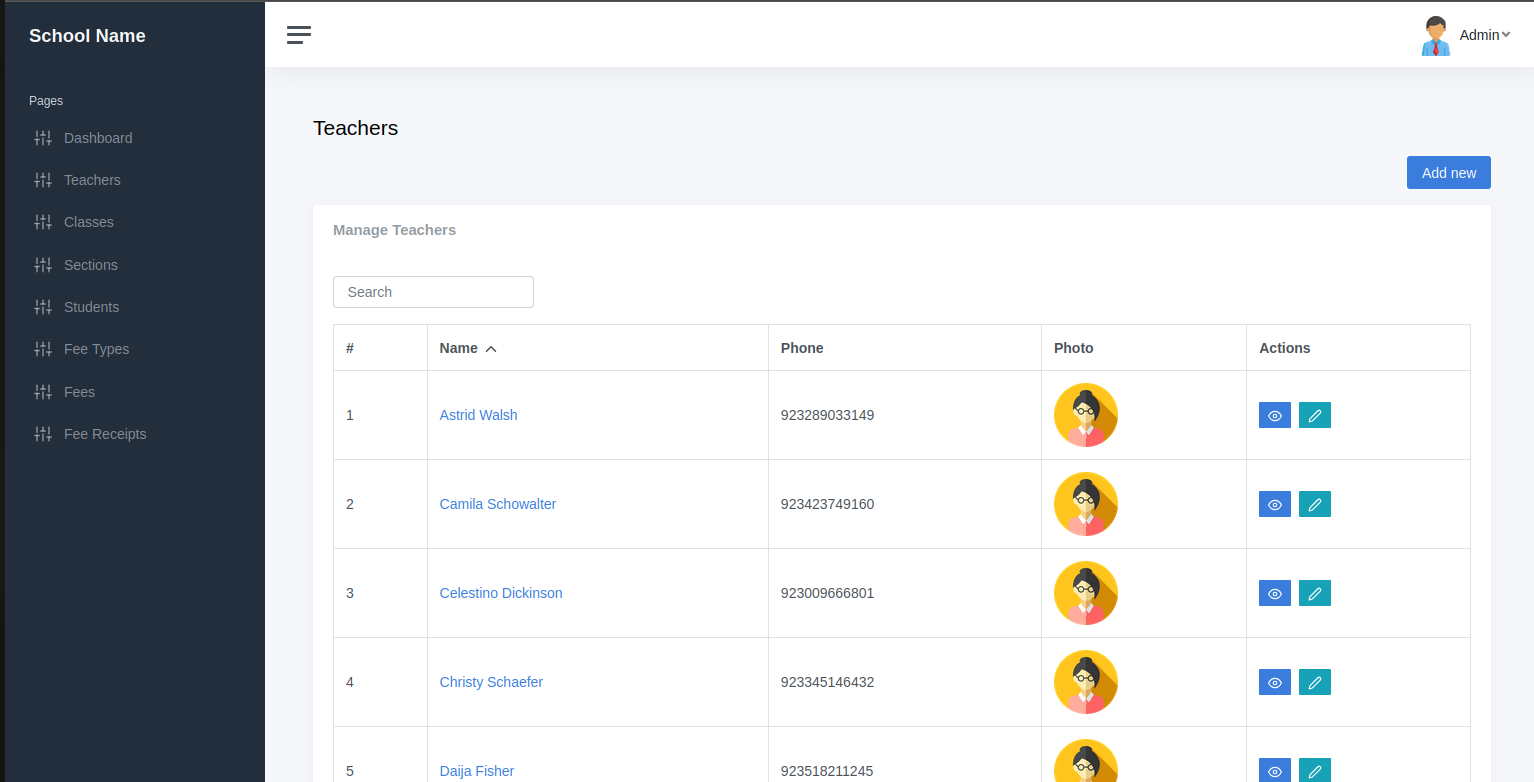Click phone number 923009666801
The image size is (1534, 782).
(827, 593)
